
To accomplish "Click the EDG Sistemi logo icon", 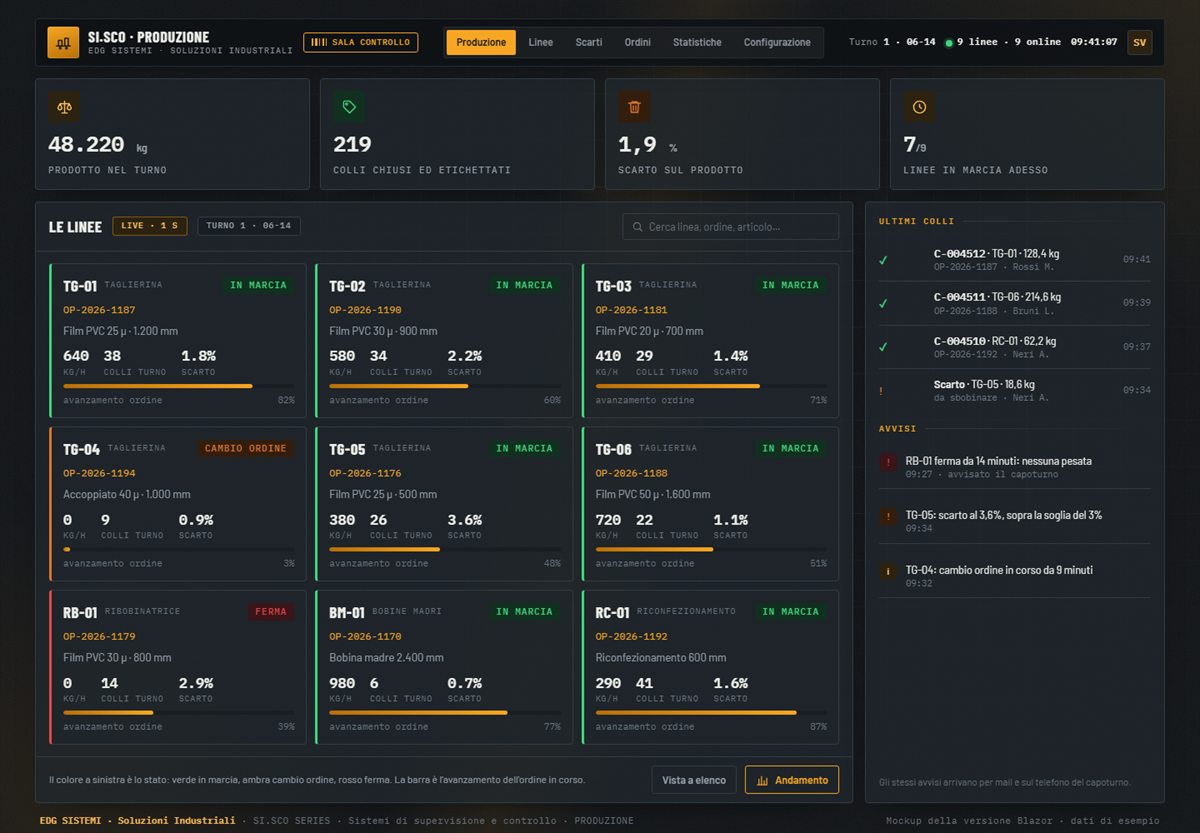I will tap(63, 42).
